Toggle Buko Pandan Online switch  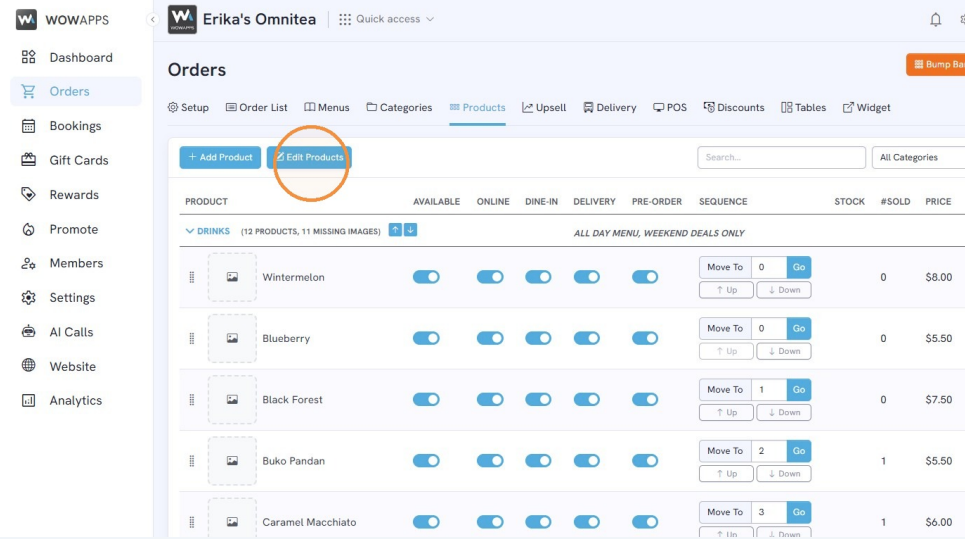tap(490, 460)
